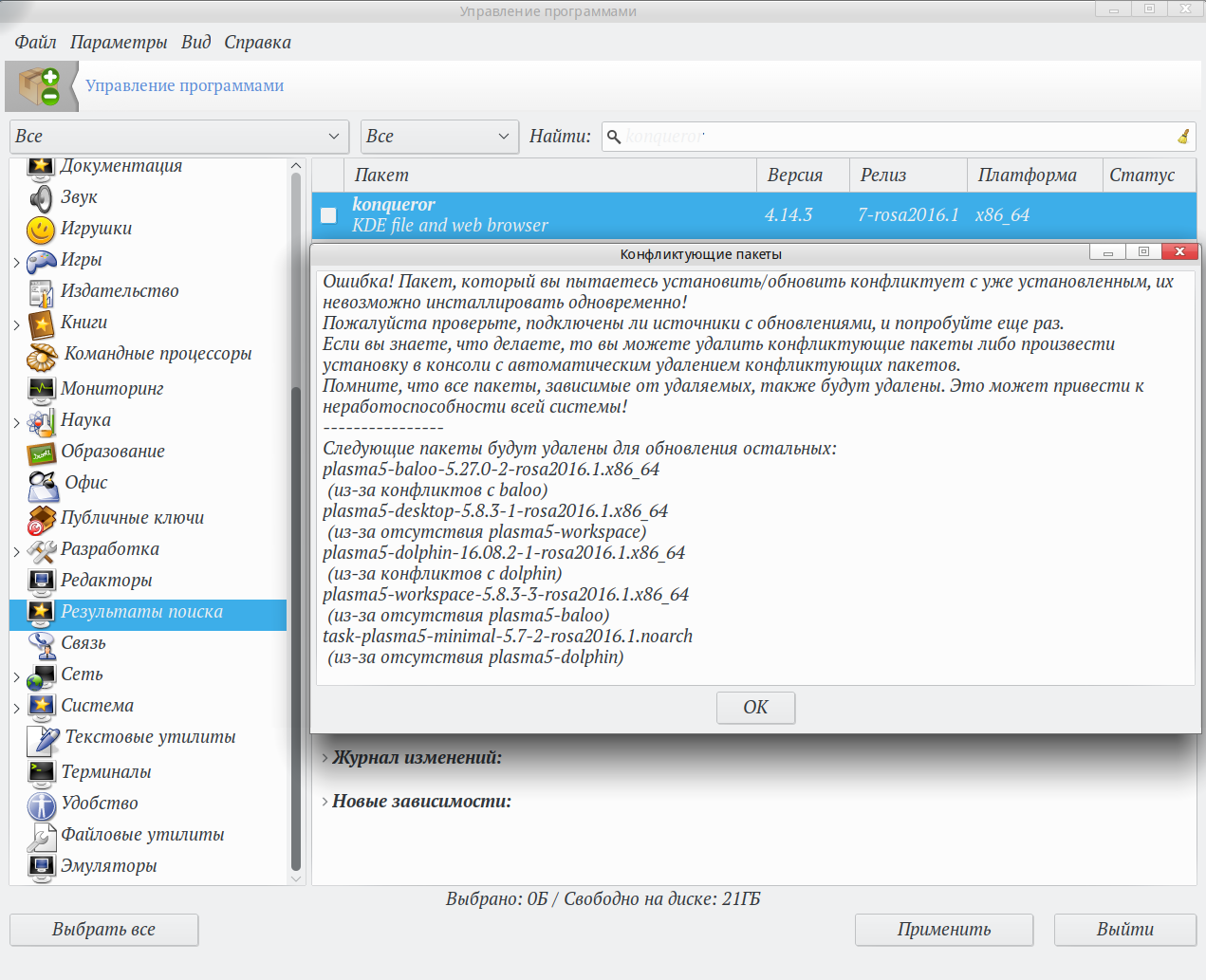Screen dimensions: 1206x980
Task: Open the first Все filter dropdown
Action: click(179, 137)
